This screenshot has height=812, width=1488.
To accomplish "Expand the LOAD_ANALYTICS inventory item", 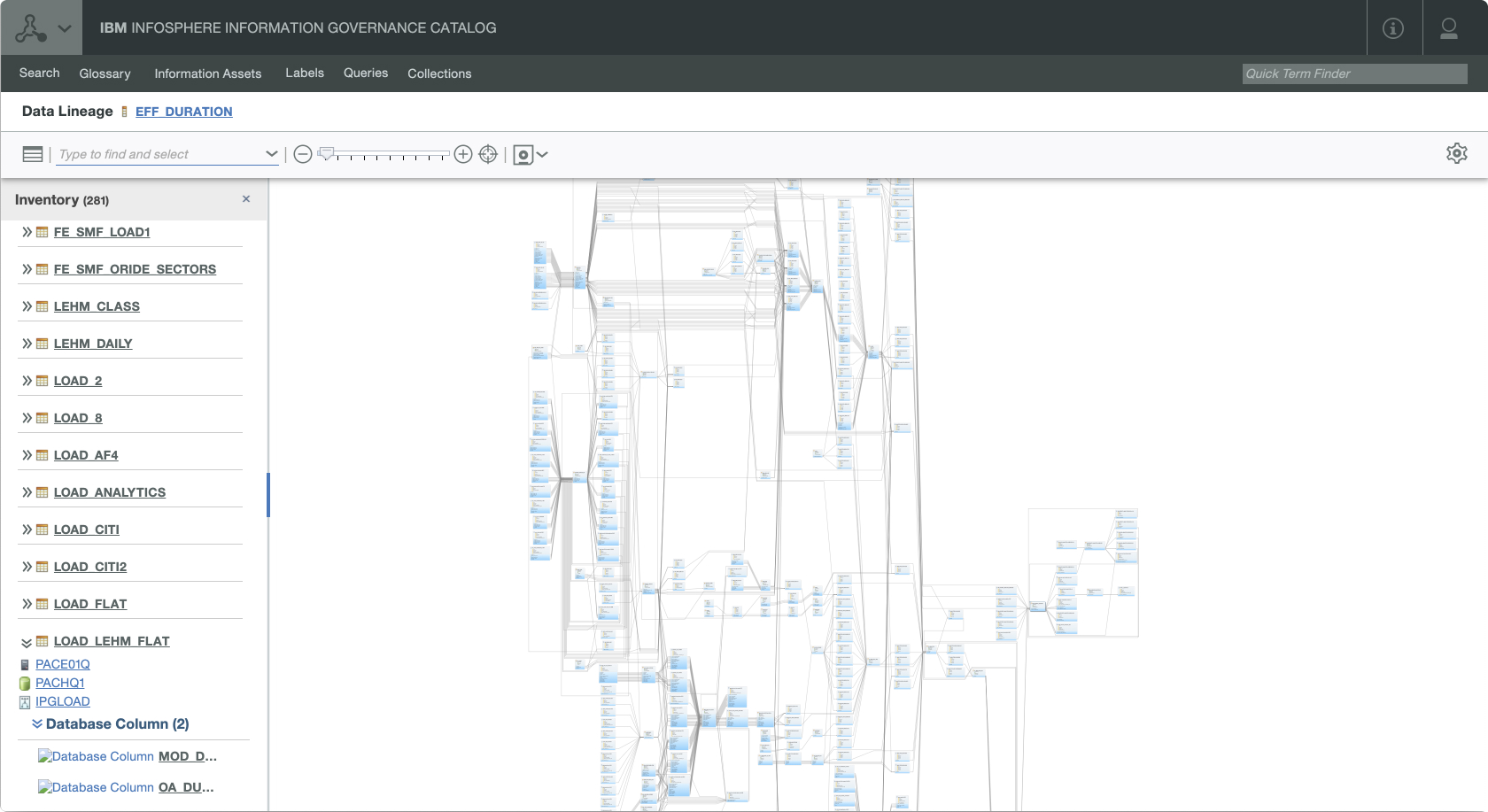I will 27,492.
